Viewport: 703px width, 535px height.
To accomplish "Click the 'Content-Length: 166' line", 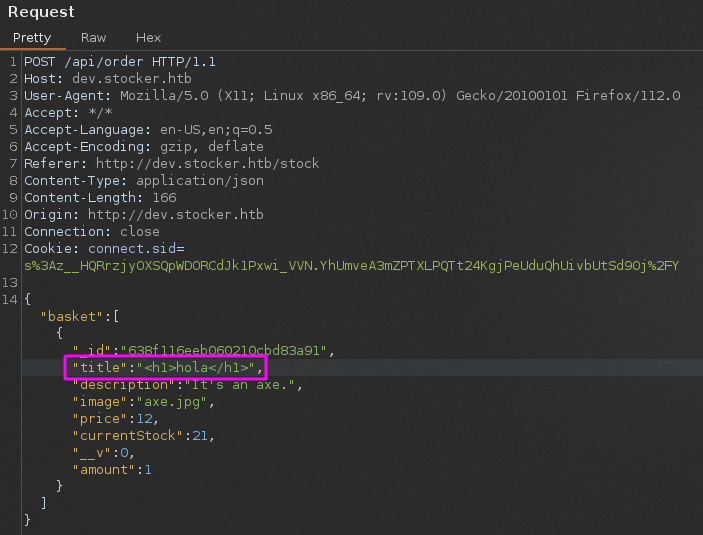I will coord(100,197).
